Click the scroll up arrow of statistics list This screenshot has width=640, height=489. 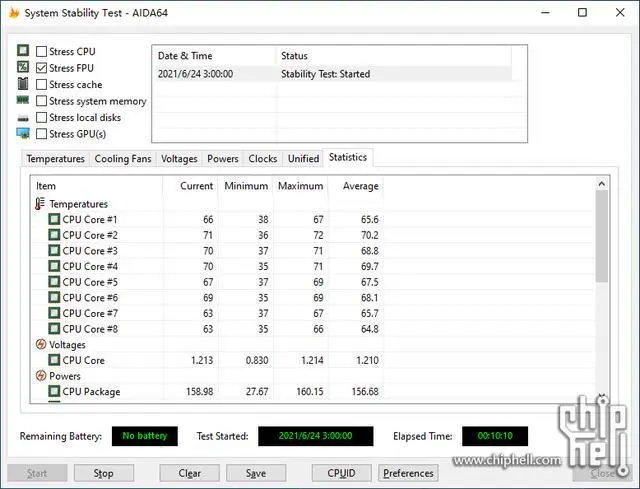pyautogui.click(x=602, y=184)
